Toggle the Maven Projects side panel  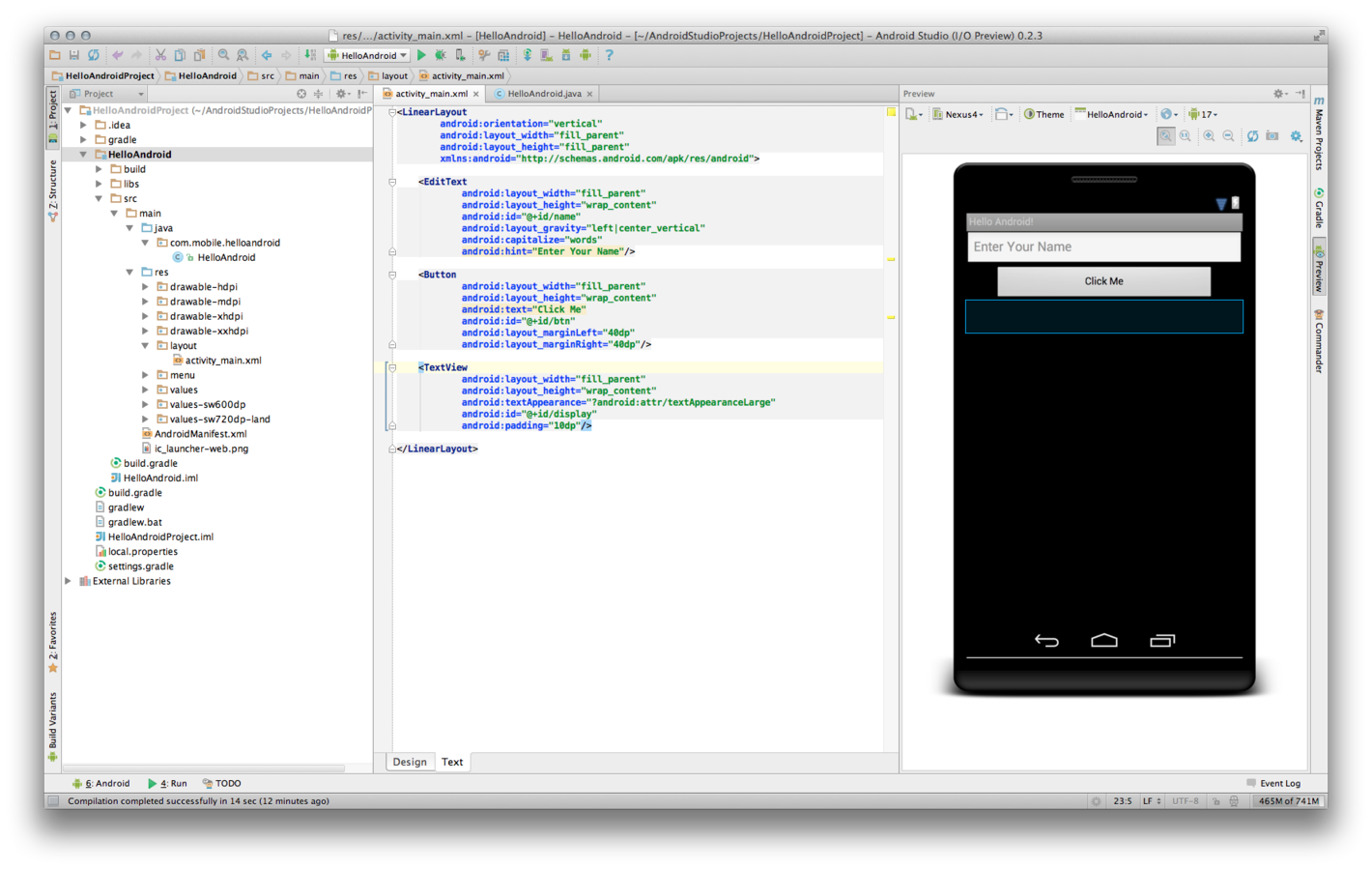[x=1319, y=133]
